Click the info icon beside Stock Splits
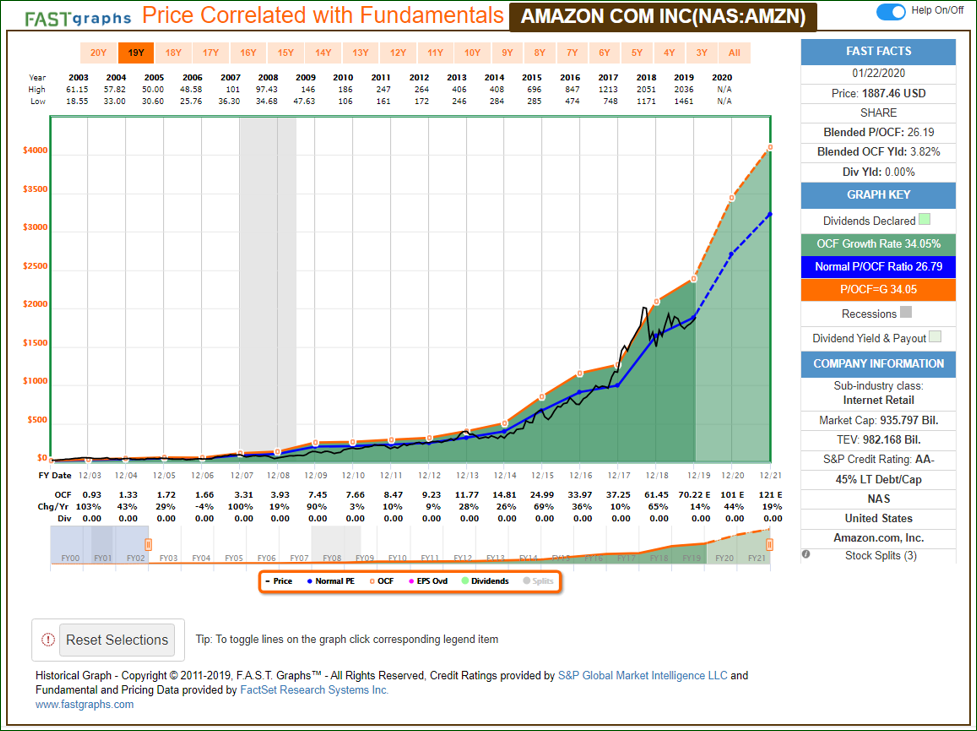This screenshot has height=731, width=977. tap(806, 555)
